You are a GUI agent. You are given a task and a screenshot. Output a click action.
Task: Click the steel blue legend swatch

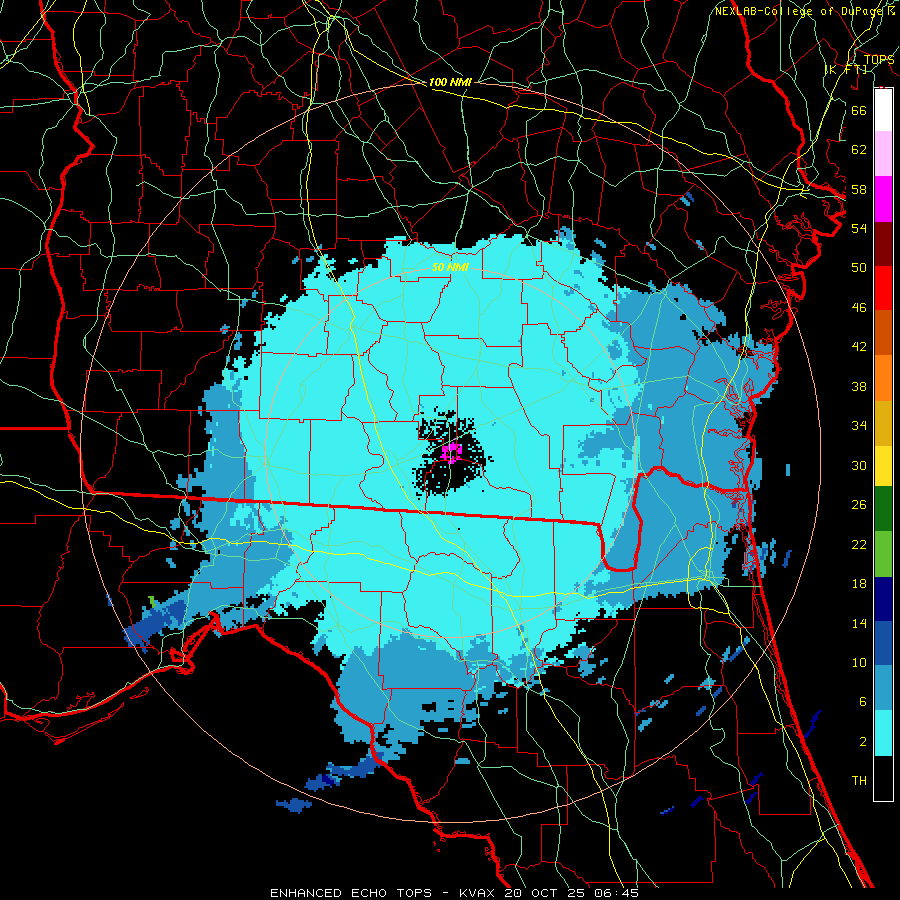coord(883,688)
